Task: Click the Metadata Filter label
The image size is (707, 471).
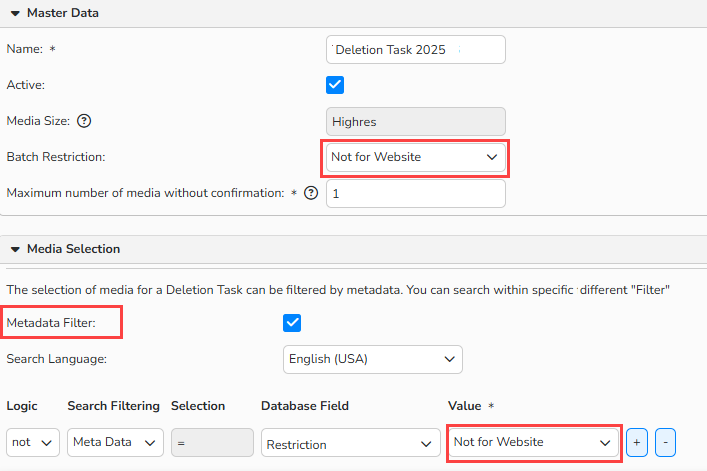Action: coord(51,323)
